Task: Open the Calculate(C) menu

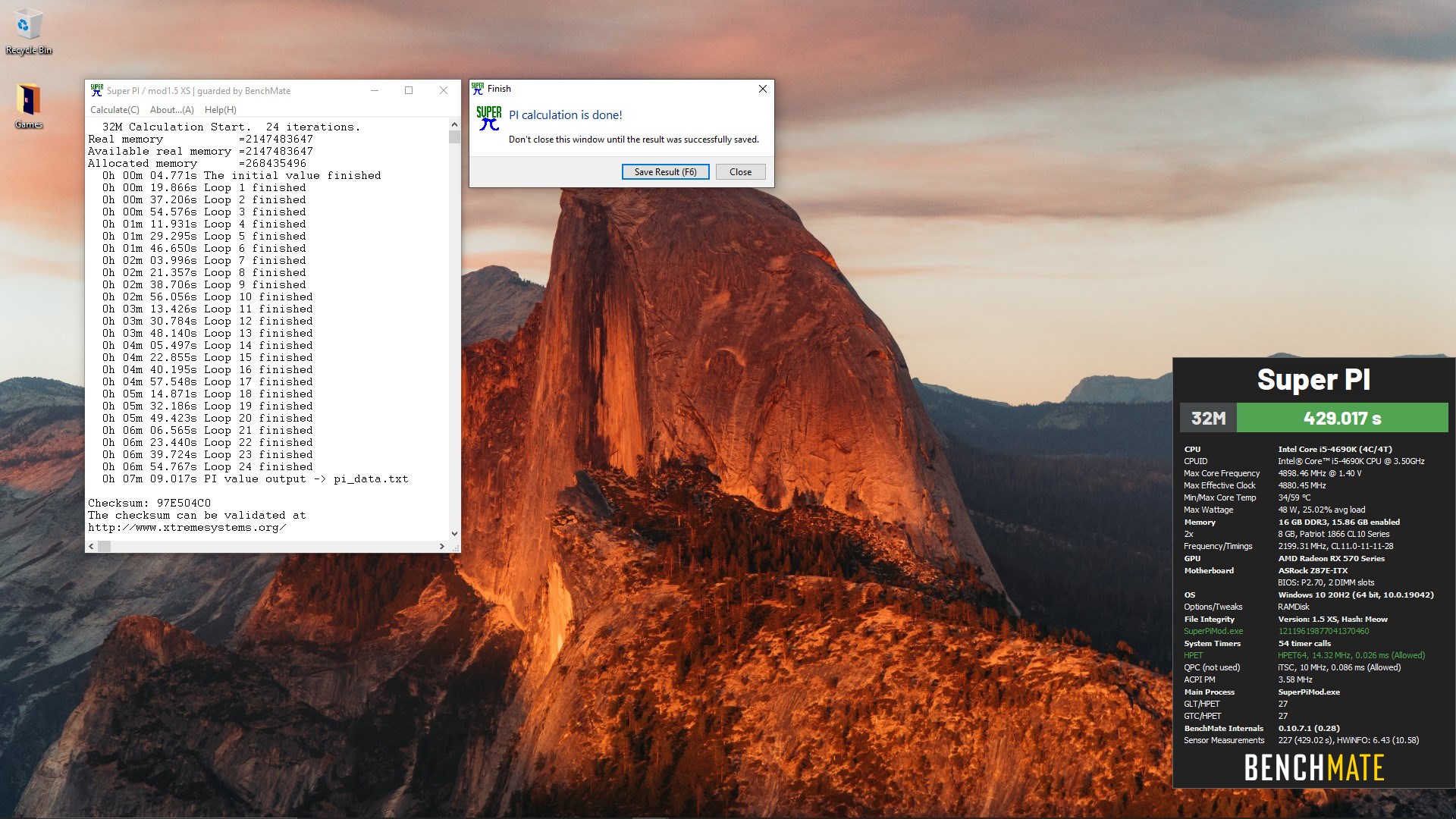Action: 115,110
